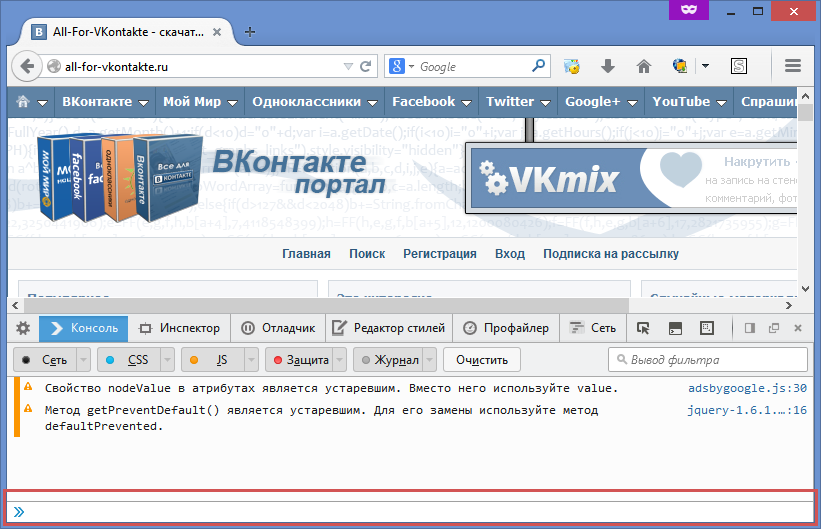This screenshot has height=529, width=821.
Task: Open the Профайлер tab
Action: tap(506, 328)
